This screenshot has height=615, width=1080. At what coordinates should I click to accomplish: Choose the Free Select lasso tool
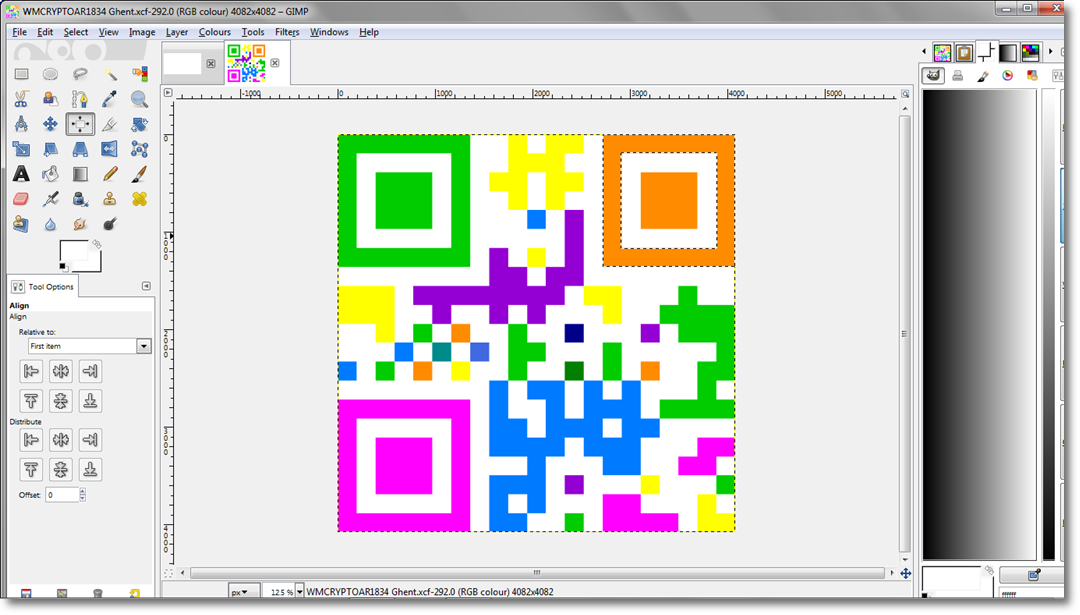(x=80, y=74)
